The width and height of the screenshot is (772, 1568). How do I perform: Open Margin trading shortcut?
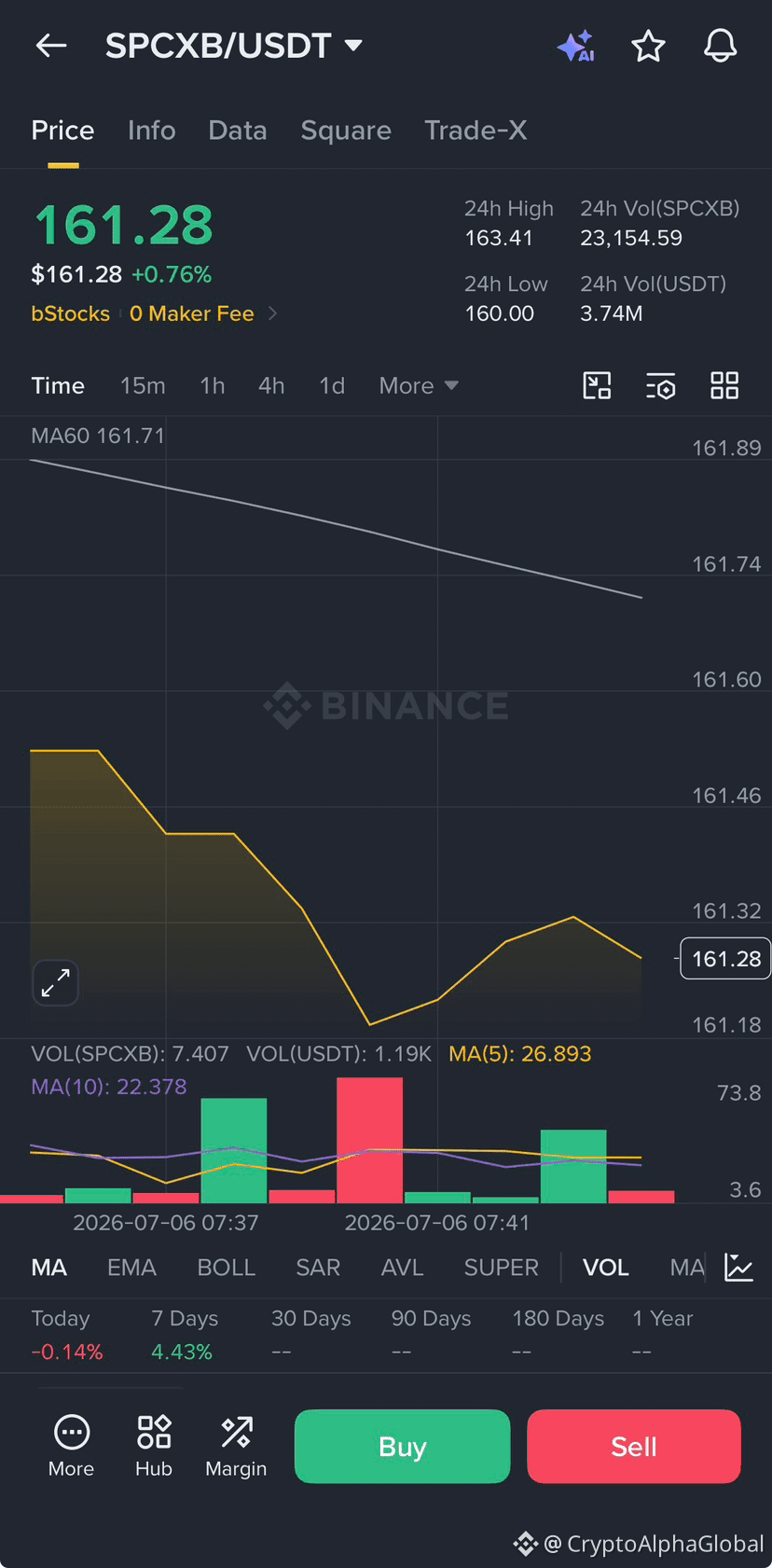click(236, 1446)
